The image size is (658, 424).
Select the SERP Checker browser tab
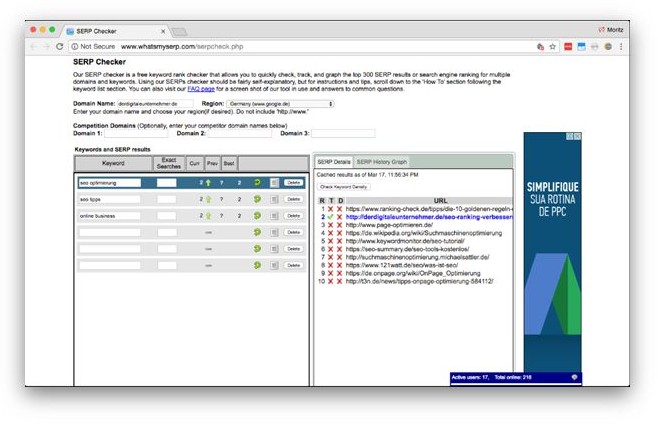[x=110, y=30]
